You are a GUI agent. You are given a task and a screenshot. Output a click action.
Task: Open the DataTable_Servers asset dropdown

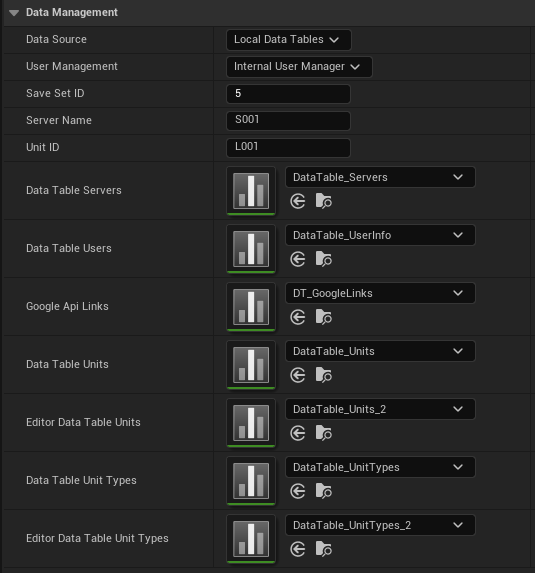tap(380, 177)
